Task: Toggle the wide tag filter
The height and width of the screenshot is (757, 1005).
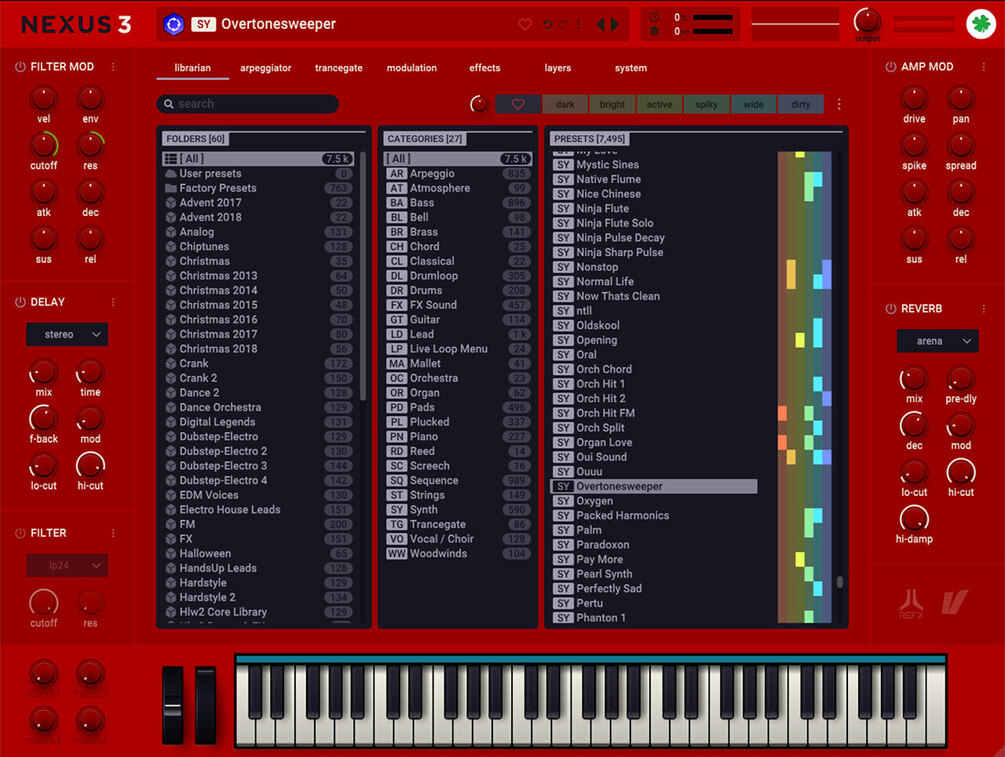Action: tap(753, 104)
